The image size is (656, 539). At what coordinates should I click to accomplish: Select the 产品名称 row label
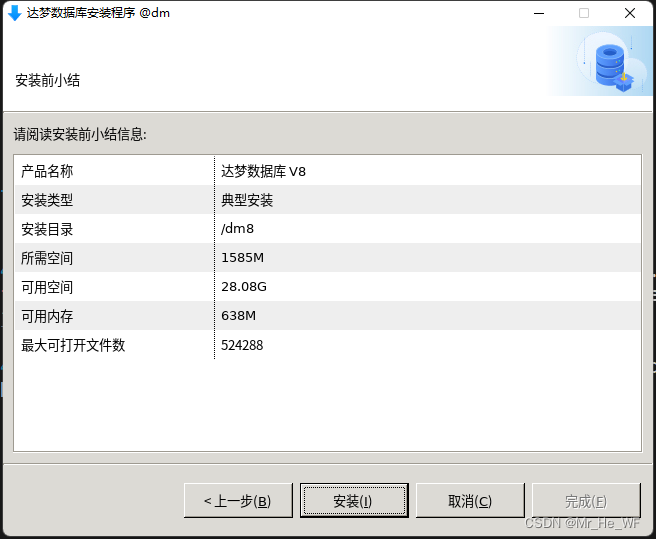pyautogui.click(x=47, y=171)
